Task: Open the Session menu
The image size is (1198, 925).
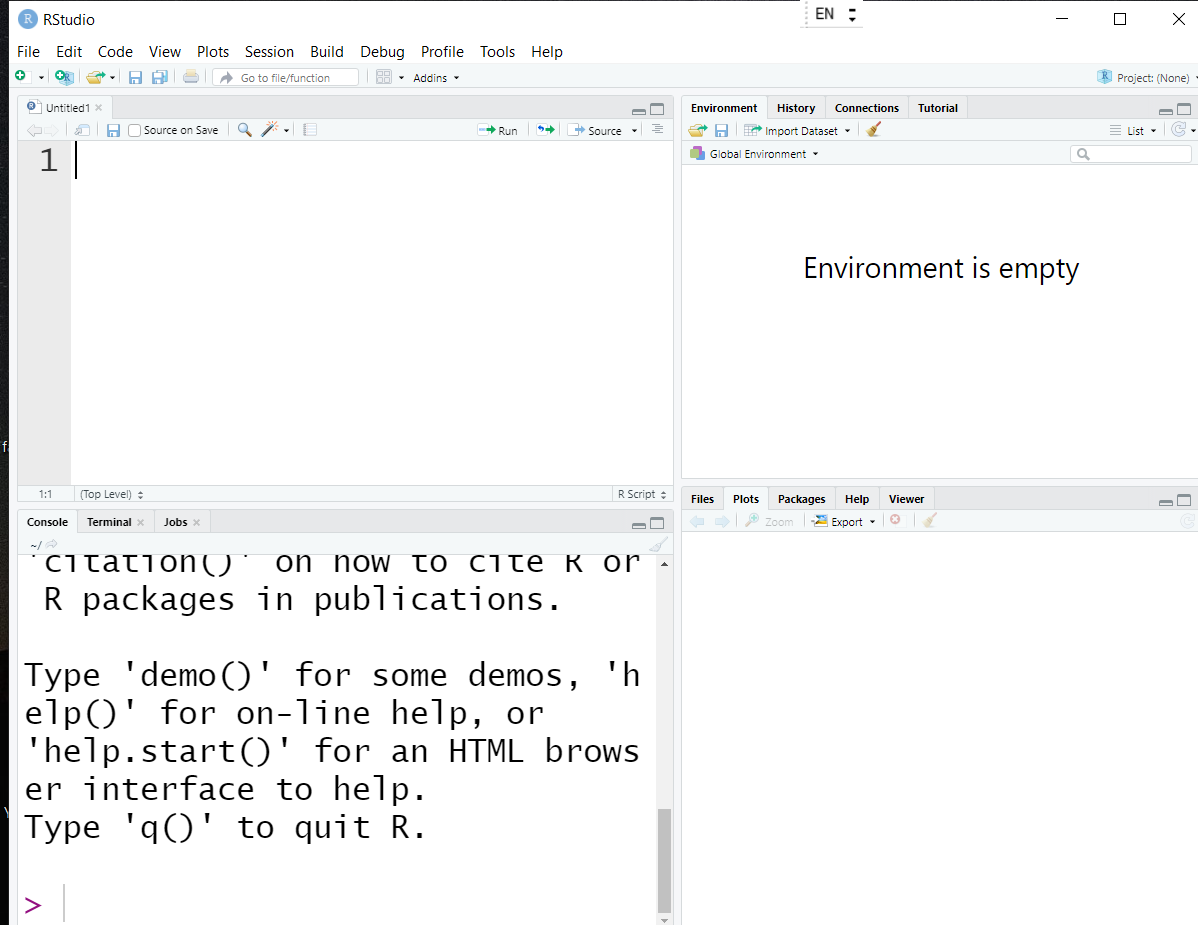Action: point(269,51)
